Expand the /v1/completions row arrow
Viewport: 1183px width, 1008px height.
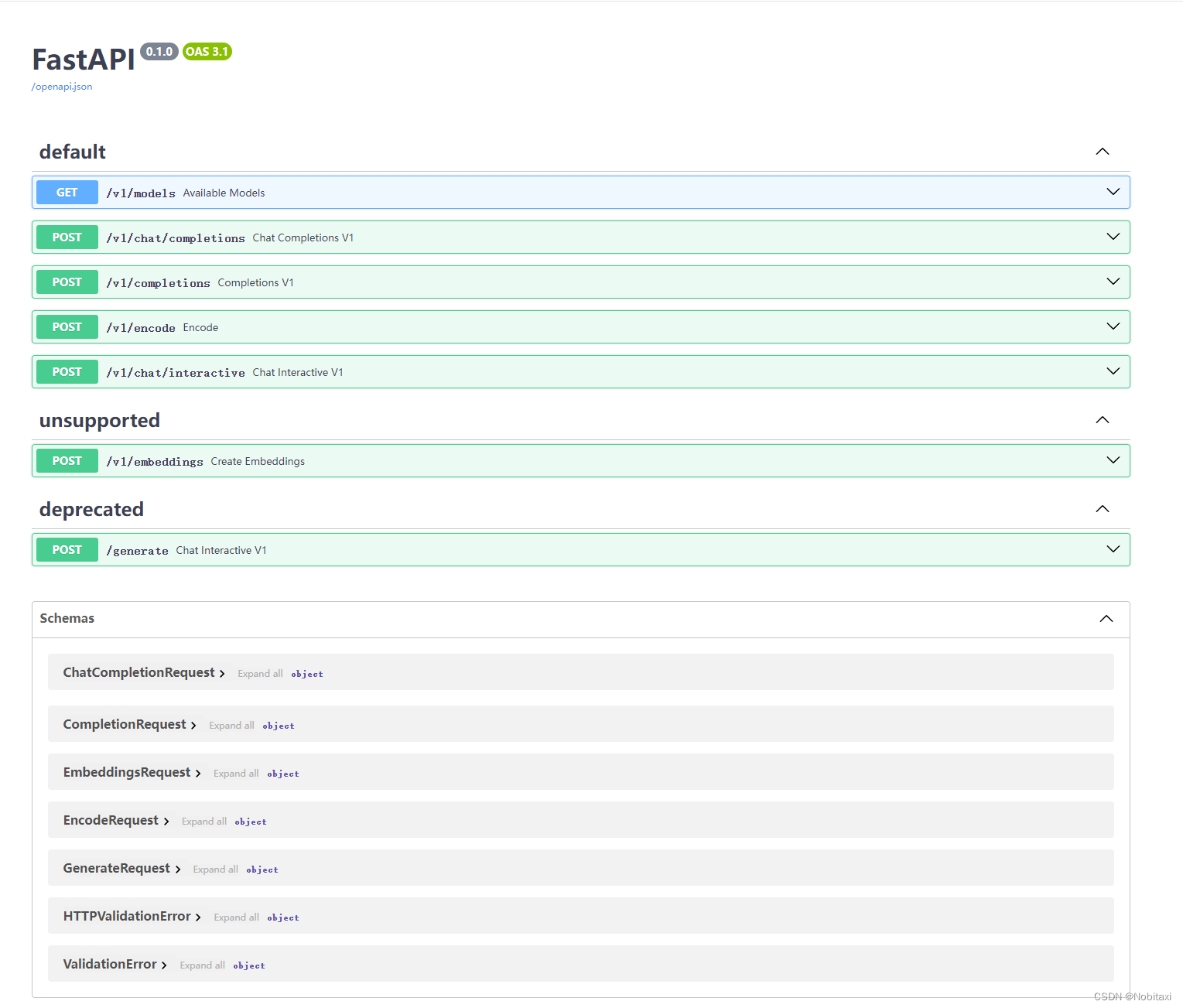pyautogui.click(x=1113, y=282)
